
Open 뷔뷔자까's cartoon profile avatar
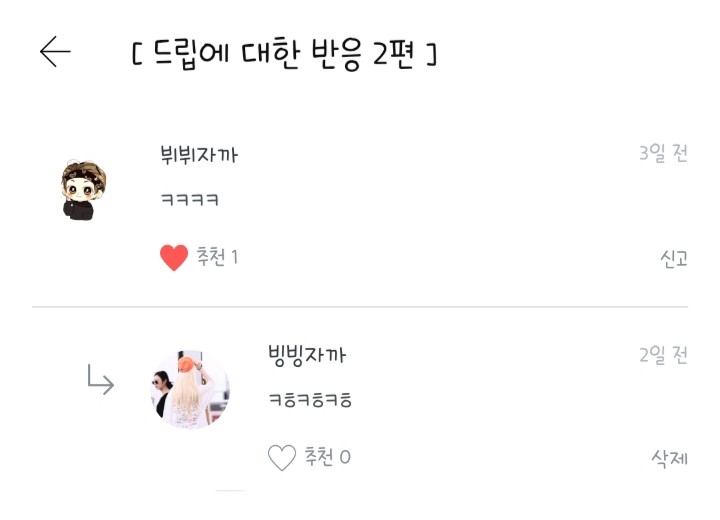pyautogui.click(x=83, y=189)
